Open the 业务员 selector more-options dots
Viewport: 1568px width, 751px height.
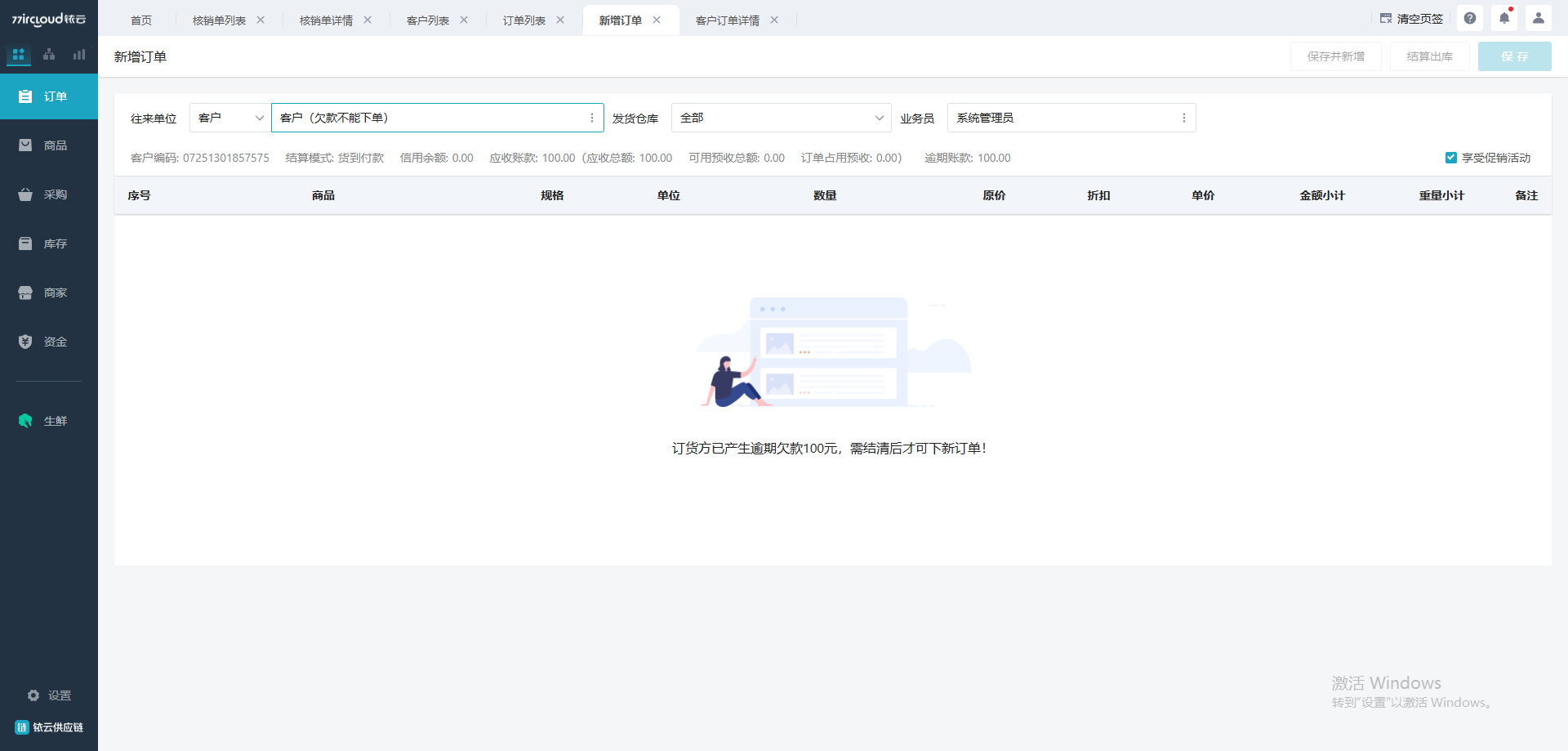pyautogui.click(x=1183, y=118)
